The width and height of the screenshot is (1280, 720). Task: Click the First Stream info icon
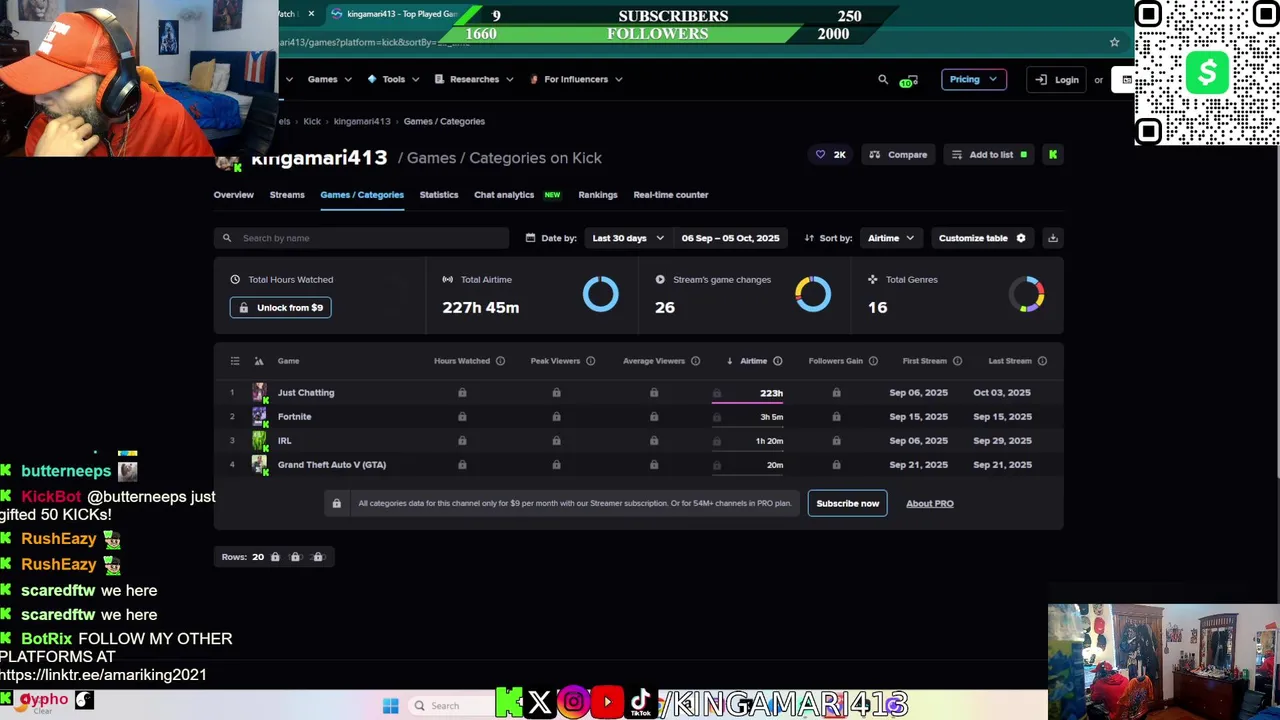coord(958,361)
